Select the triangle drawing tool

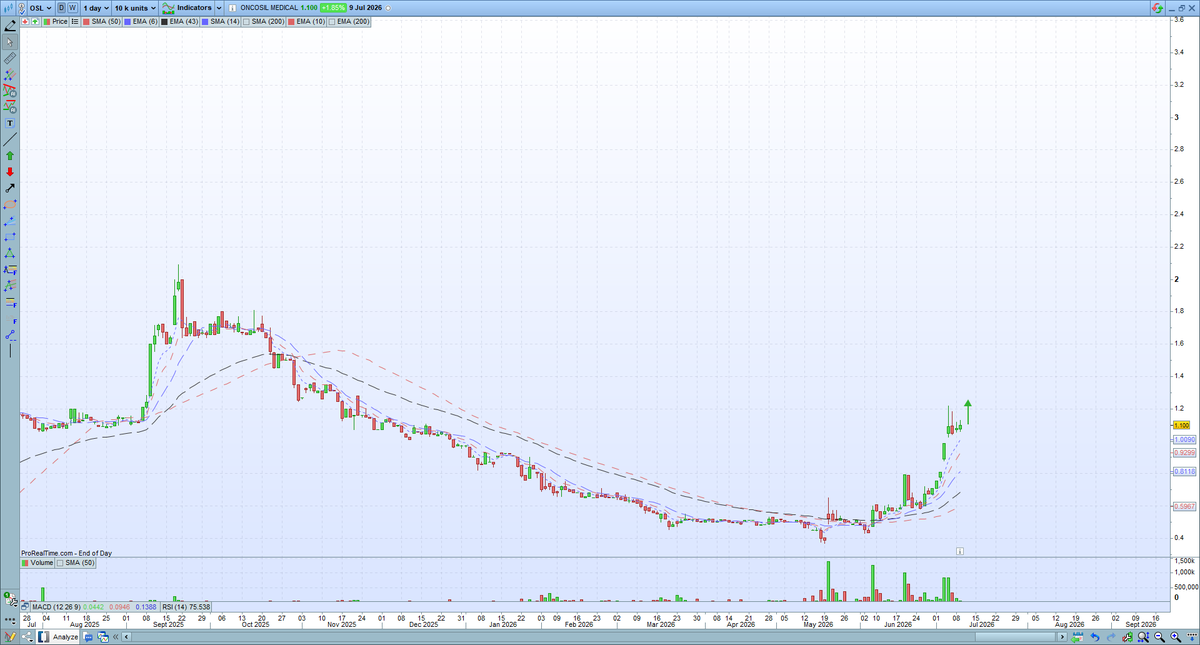10,252
